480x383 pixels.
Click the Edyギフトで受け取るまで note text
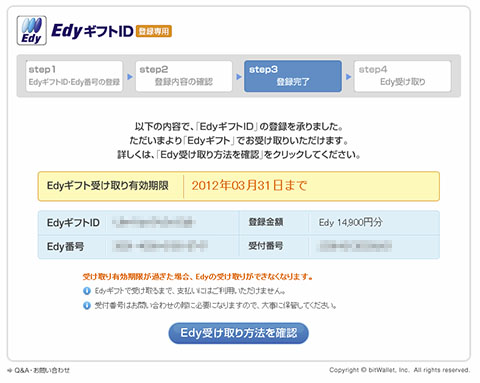click(190, 291)
